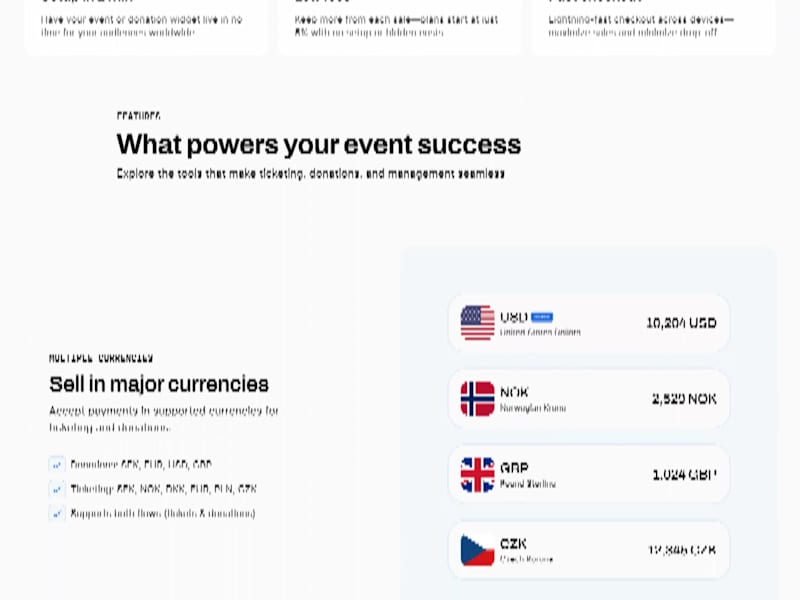
Task: Click the checkmark icon beside Ticketing currencies
Action: click(x=56, y=489)
